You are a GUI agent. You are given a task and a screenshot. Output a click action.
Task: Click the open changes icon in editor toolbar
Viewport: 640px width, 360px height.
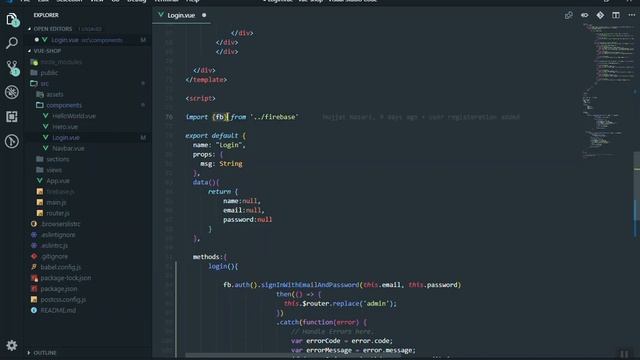(569, 16)
